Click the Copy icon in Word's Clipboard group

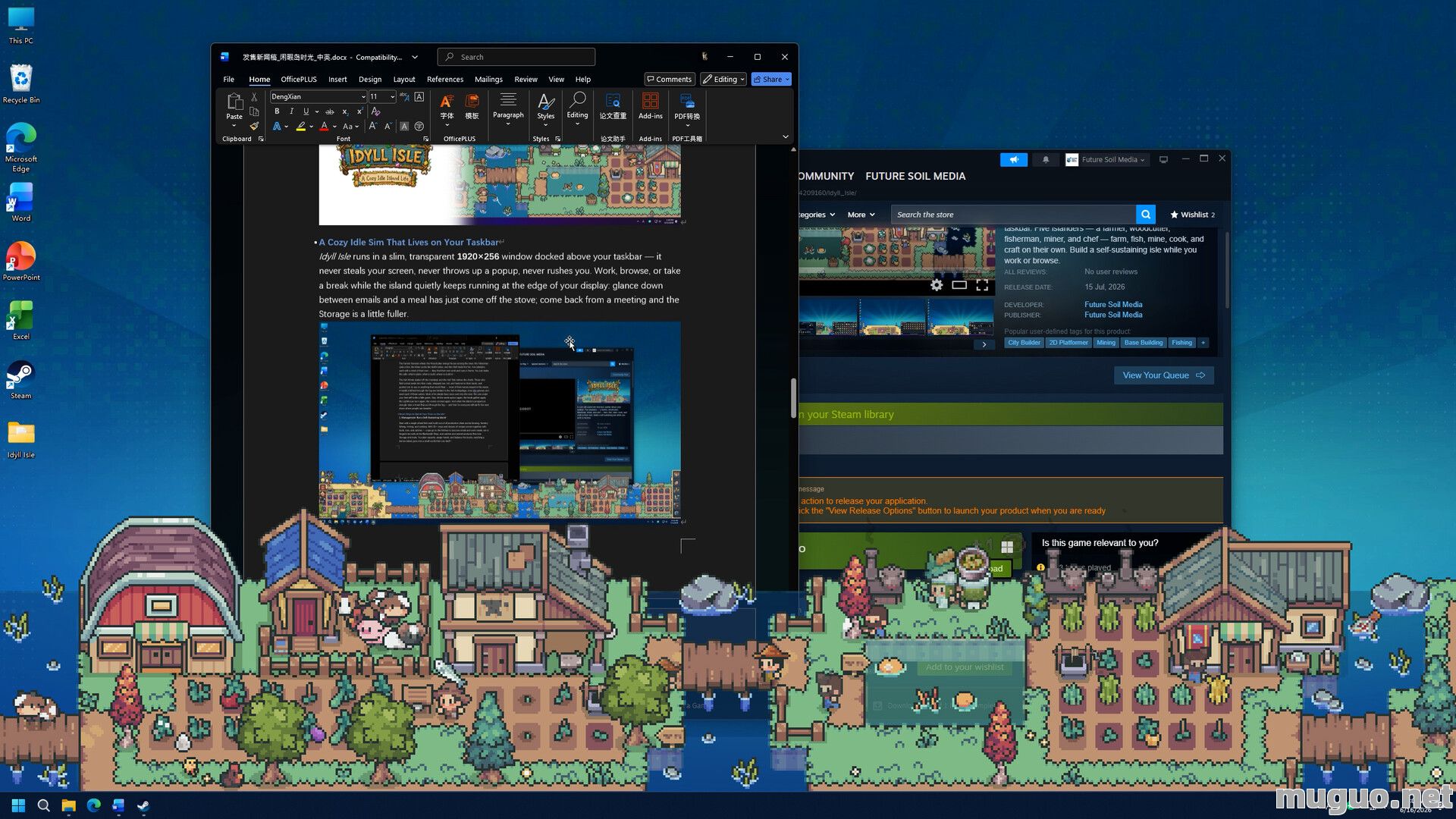click(x=254, y=111)
